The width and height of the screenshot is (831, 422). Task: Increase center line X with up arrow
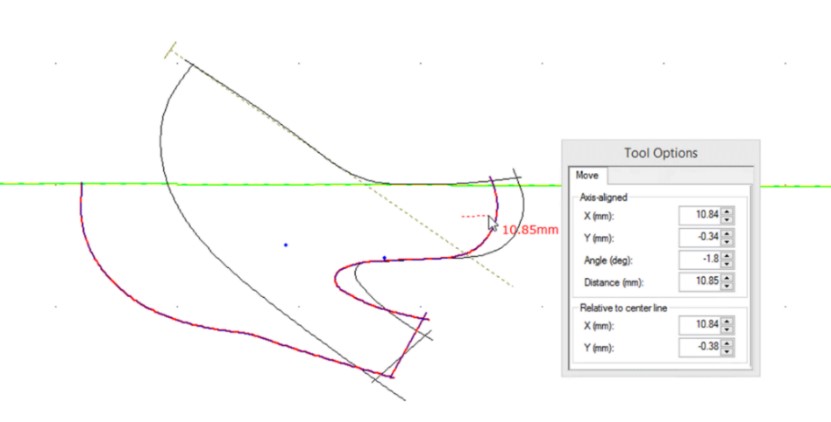coord(727,321)
